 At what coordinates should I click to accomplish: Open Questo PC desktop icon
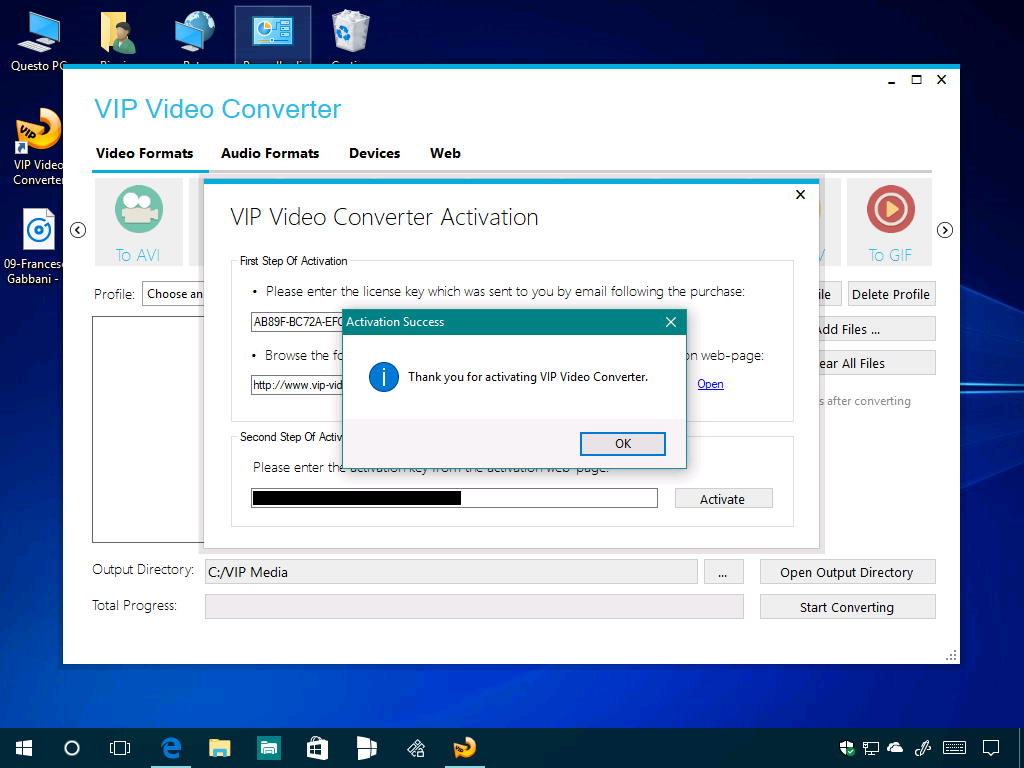click(39, 40)
